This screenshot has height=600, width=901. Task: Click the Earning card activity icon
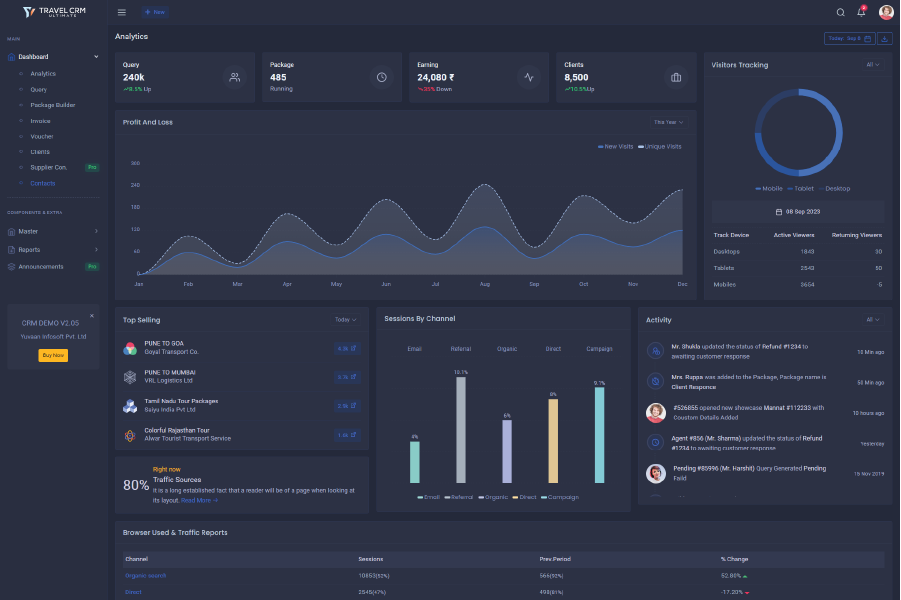[x=529, y=77]
